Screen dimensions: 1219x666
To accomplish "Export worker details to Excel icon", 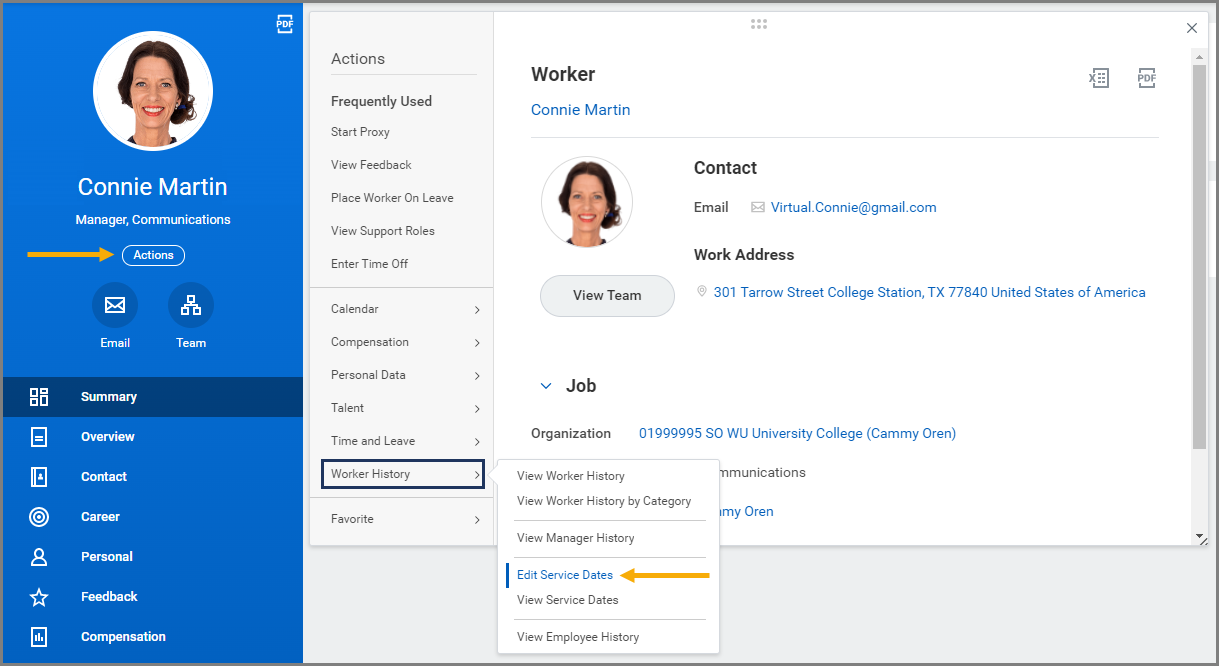I will 1098,78.
